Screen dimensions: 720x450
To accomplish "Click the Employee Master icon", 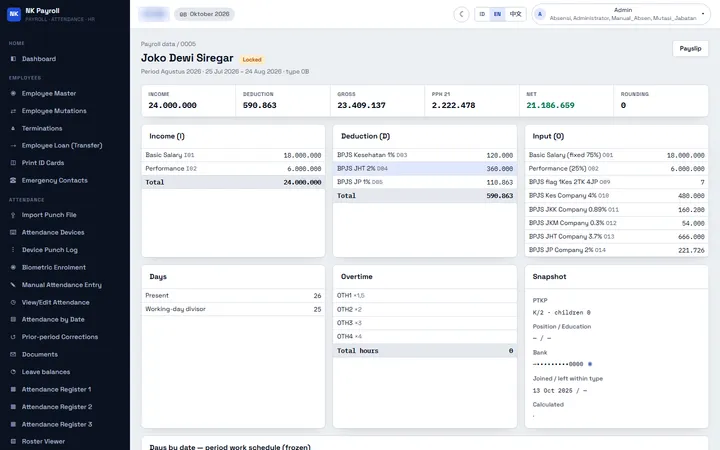I will (x=13, y=93).
